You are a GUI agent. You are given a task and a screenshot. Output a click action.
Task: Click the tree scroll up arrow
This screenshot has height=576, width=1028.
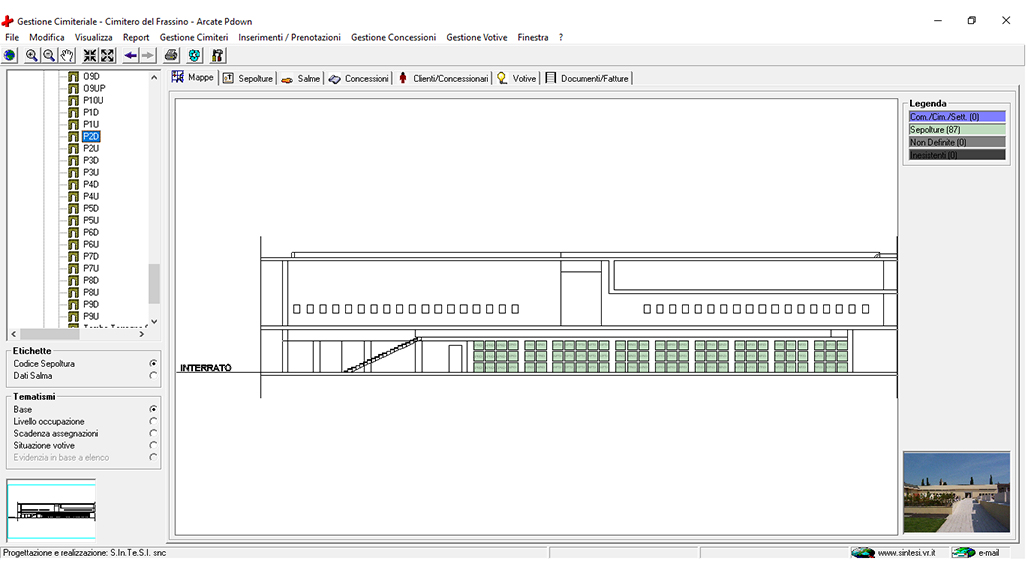click(154, 77)
